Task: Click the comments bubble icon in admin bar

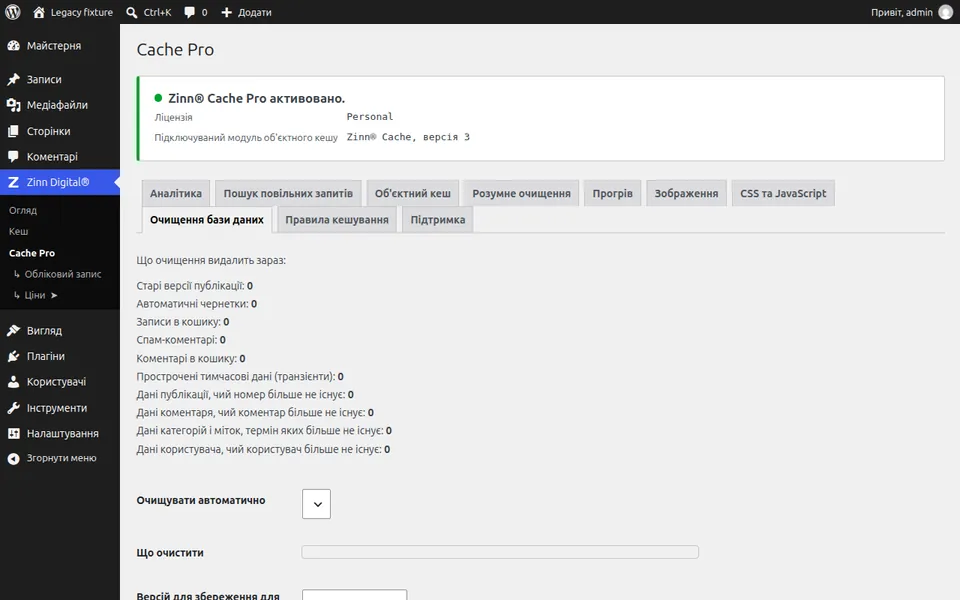Action: pos(190,12)
